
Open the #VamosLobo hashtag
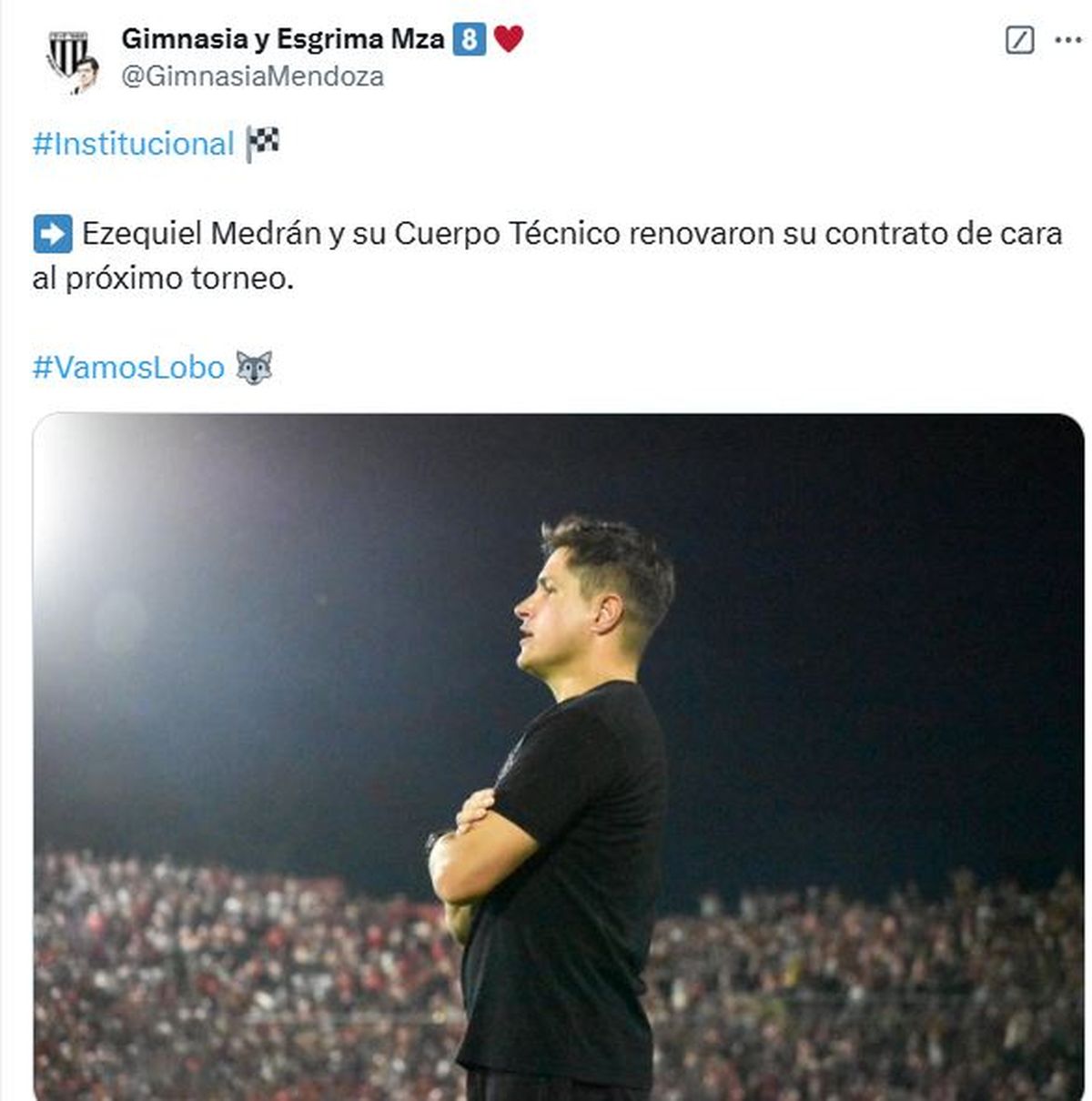pos(128,368)
